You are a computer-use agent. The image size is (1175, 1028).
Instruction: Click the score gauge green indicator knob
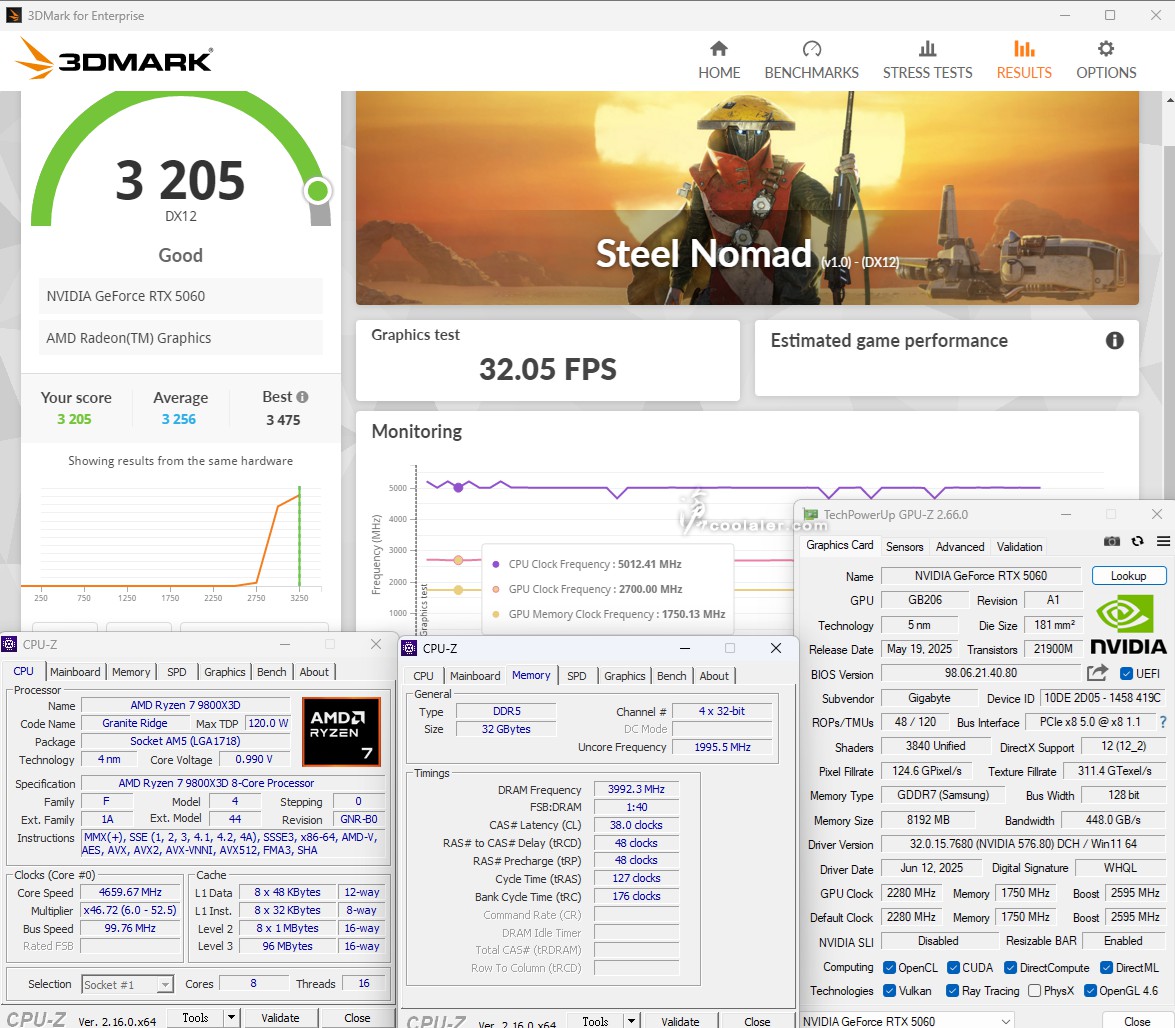[318, 191]
